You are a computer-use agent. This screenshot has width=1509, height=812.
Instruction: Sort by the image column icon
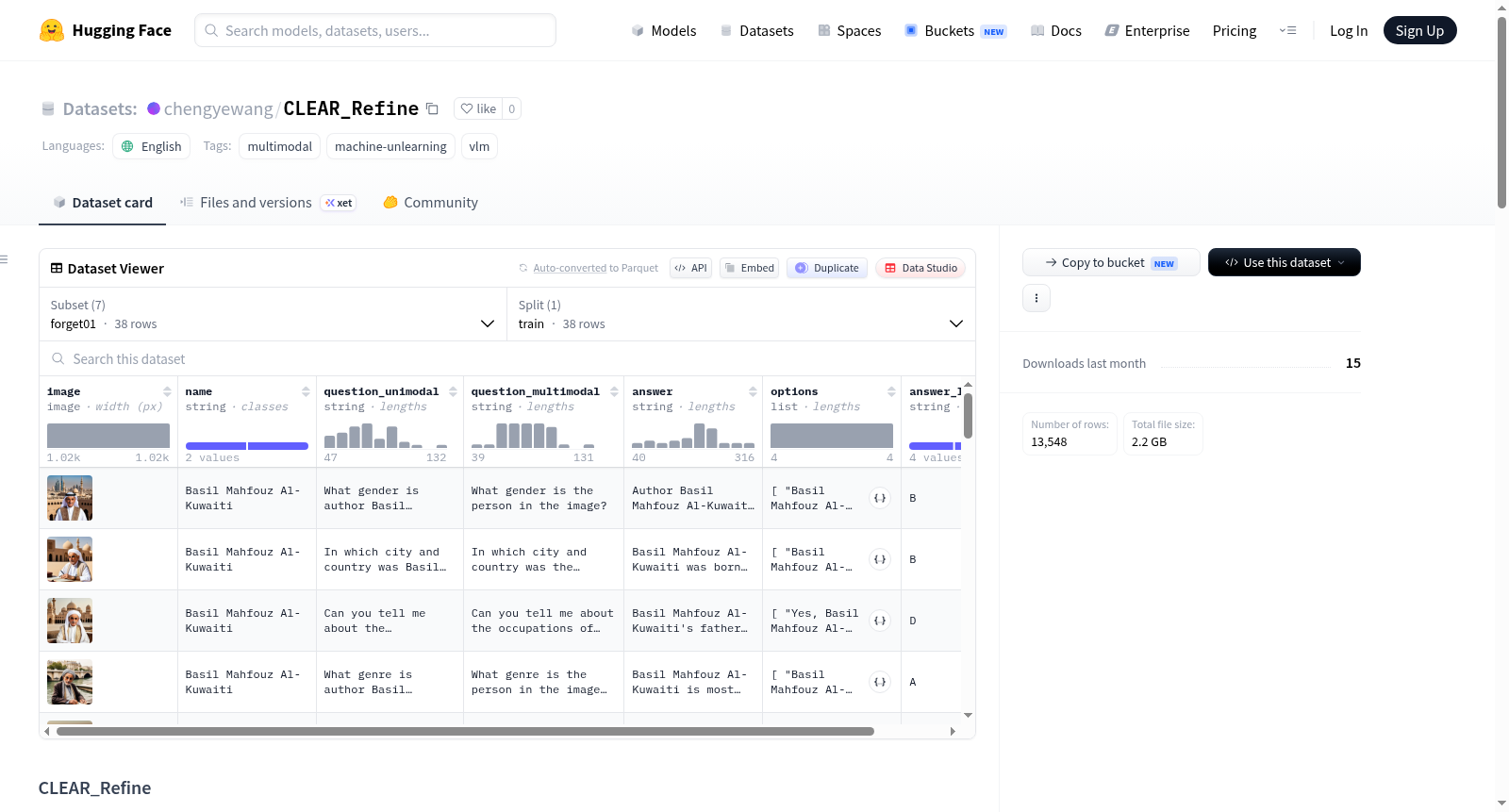[167, 391]
